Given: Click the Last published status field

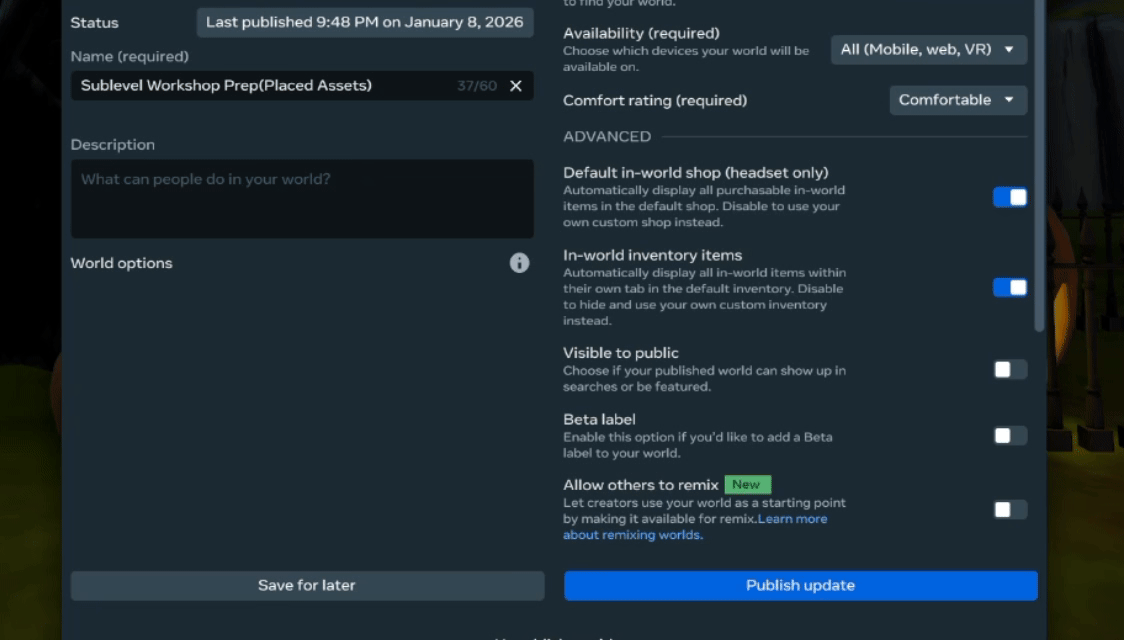Looking at the screenshot, I should [x=364, y=22].
